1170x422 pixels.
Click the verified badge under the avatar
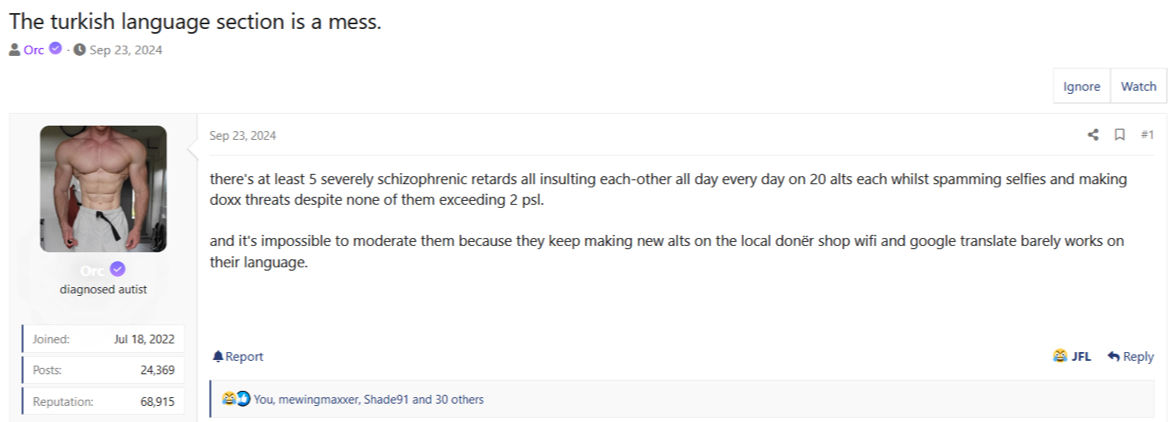pyautogui.click(x=118, y=269)
